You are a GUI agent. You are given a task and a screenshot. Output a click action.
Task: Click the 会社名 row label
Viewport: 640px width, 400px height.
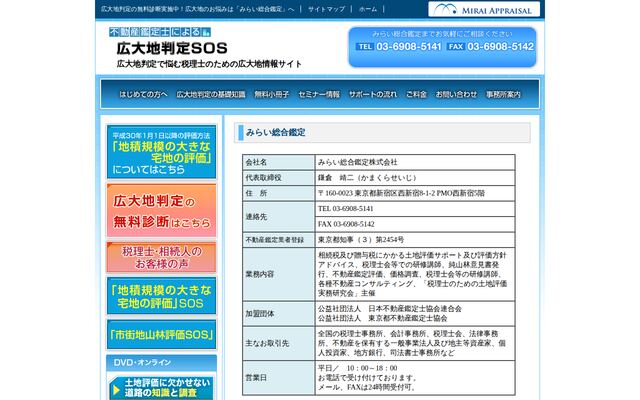(278, 162)
